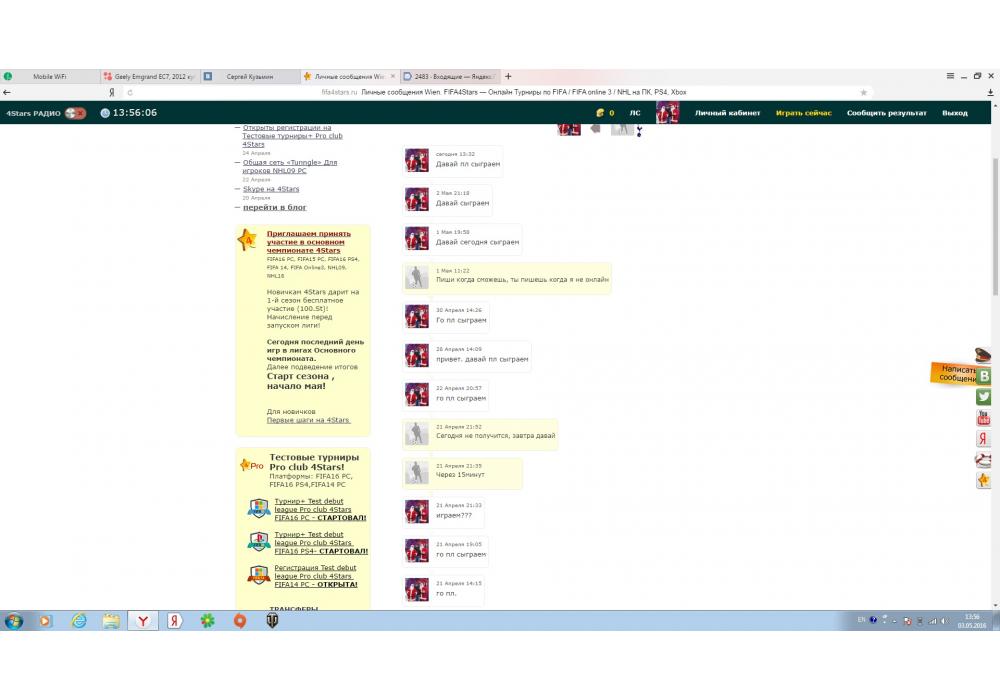Switch to the Mobile WiFi tab
Viewport: 1000px width, 700px height.
coord(50,76)
